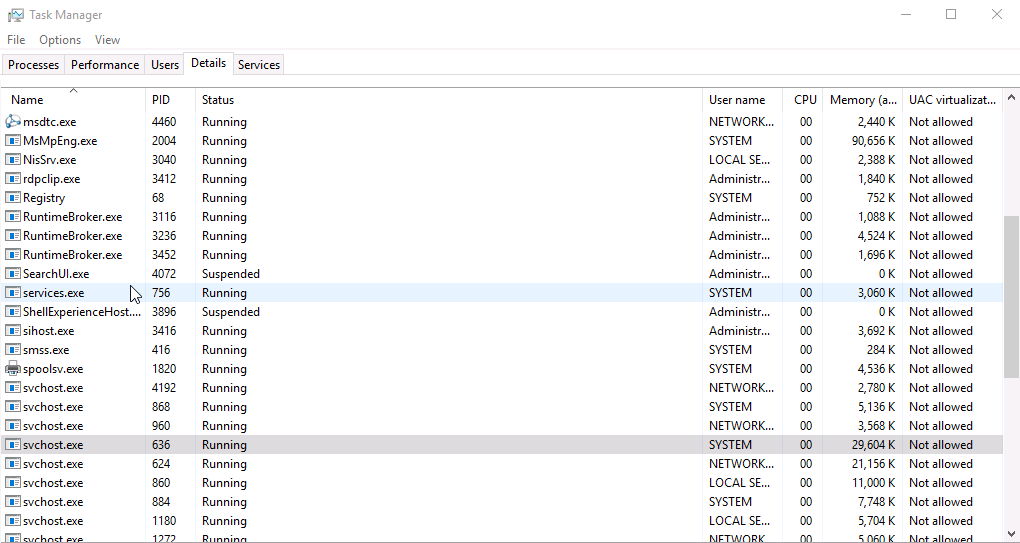This screenshot has width=1020, height=543.
Task: Click PID 4460 cell
Action: point(164,122)
